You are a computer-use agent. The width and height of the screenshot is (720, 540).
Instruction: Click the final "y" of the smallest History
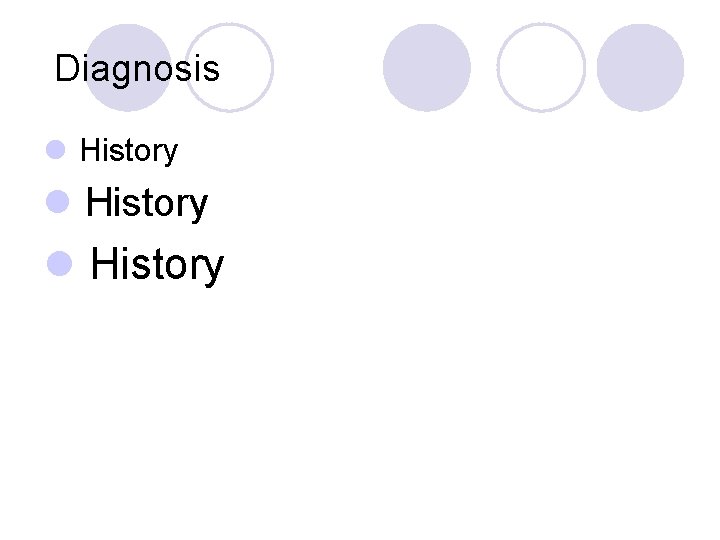tap(170, 154)
